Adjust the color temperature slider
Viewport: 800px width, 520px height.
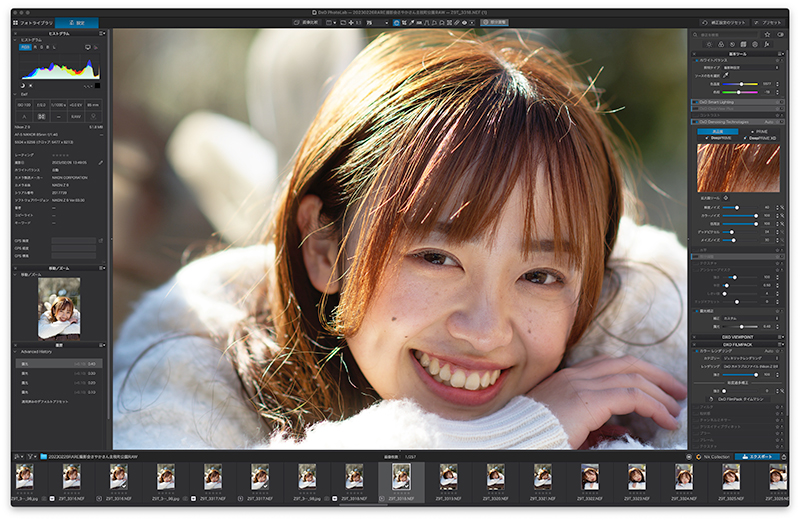click(740, 84)
